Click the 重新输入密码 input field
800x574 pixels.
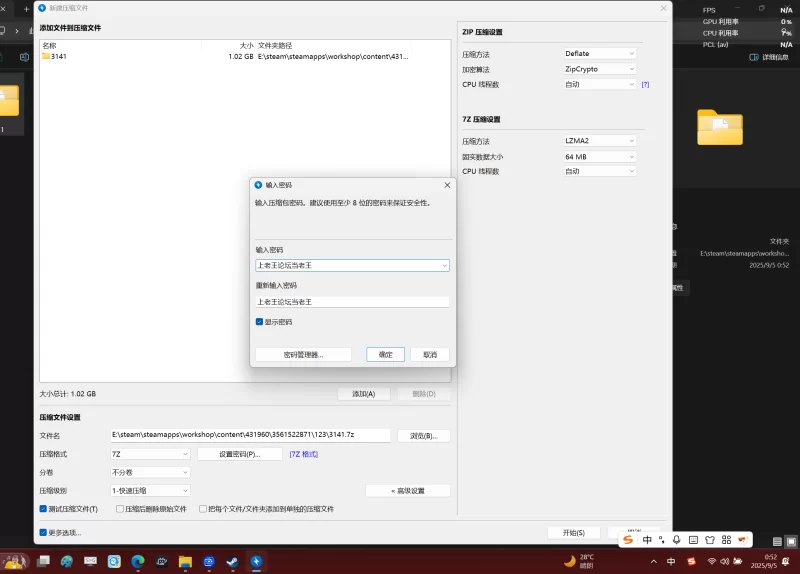(x=352, y=302)
